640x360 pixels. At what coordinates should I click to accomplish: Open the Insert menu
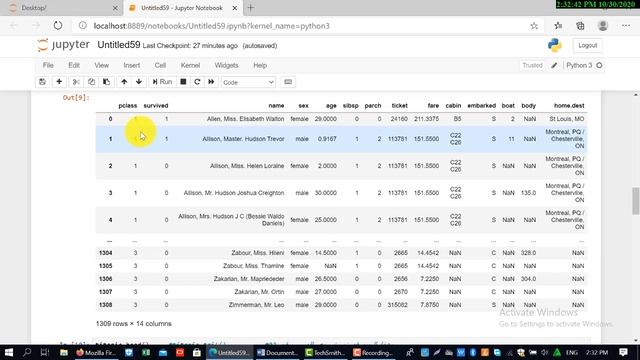[x=132, y=65]
